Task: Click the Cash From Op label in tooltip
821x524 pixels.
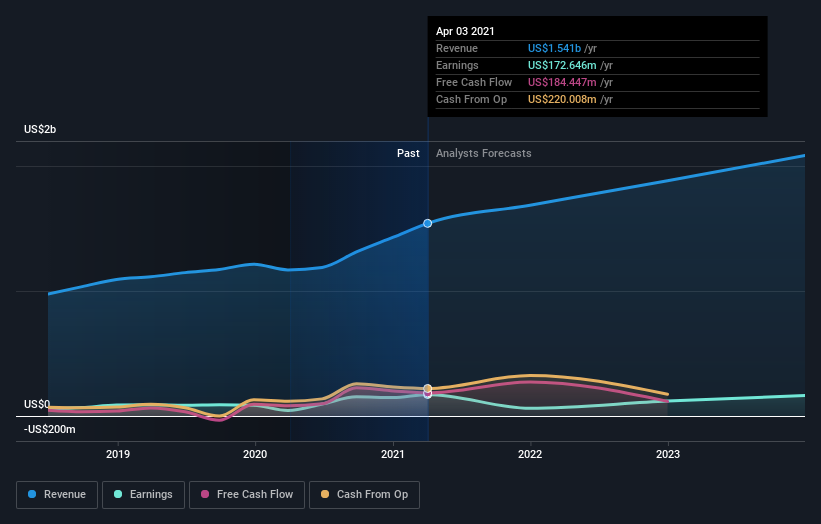Action: (x=471, y=99)
